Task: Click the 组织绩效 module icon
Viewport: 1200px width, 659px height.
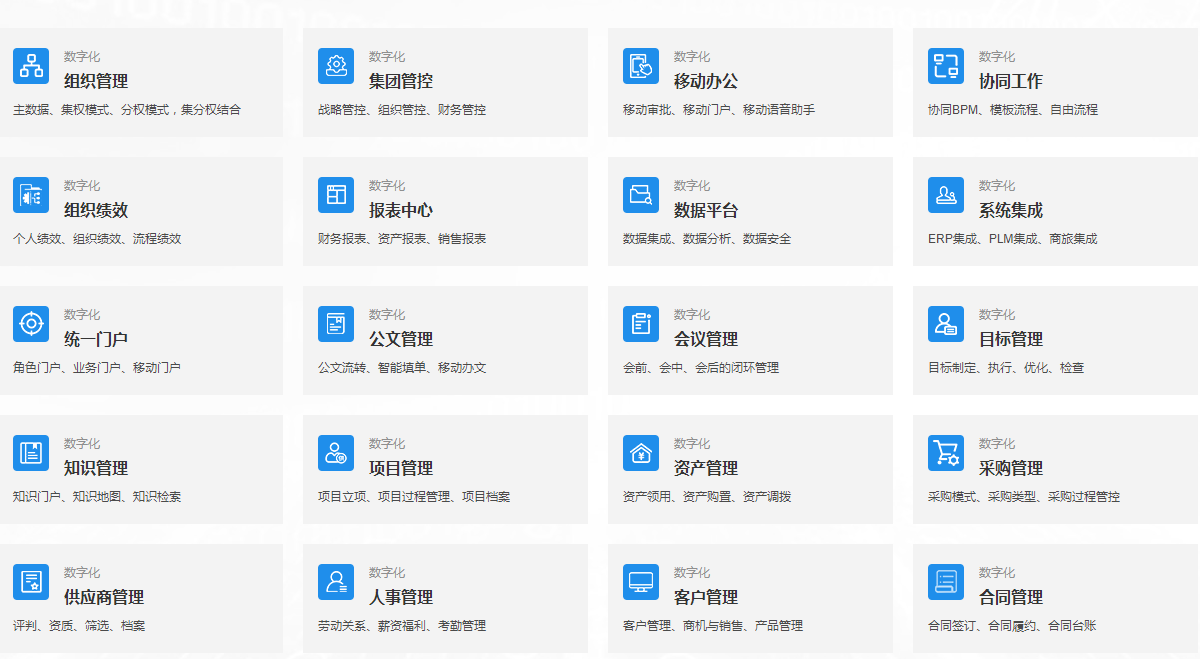Action: (30, 194)
